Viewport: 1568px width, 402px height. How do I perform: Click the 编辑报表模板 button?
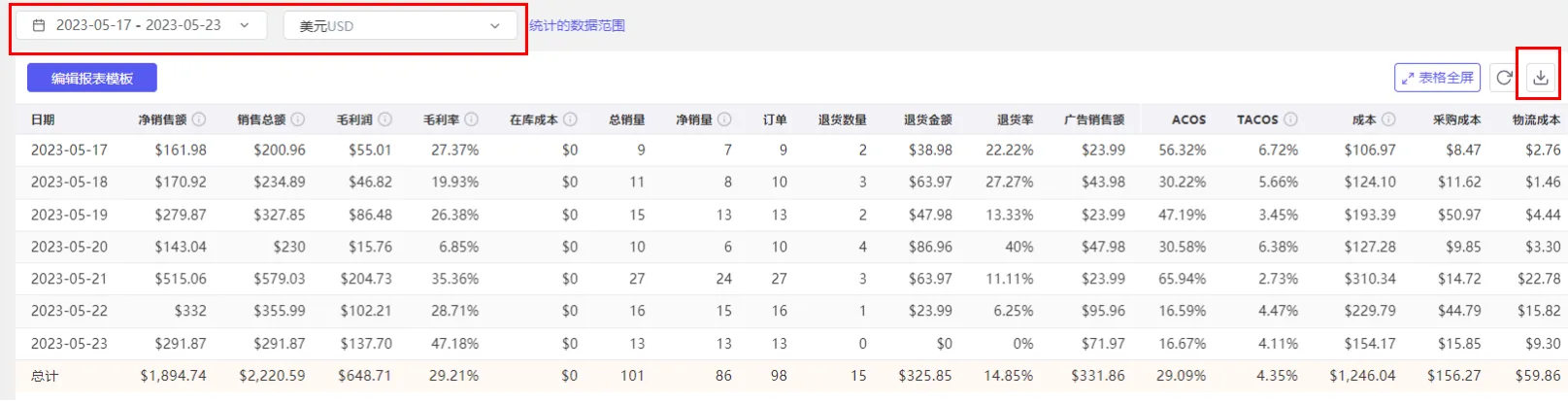pyautogui.click(x=92, y=78)
